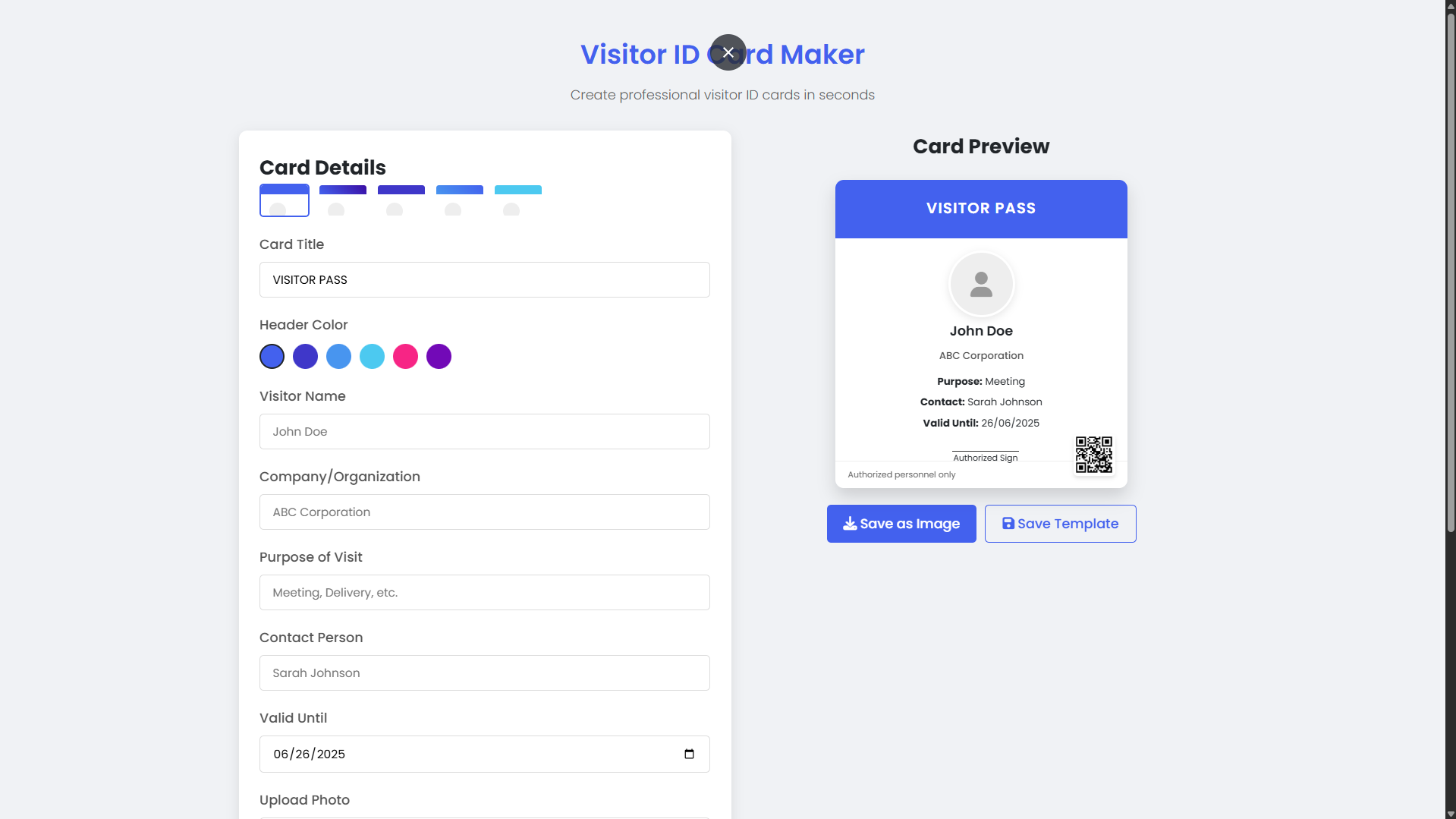Choose the second gradient purple template thumbnail

[343, 200]
